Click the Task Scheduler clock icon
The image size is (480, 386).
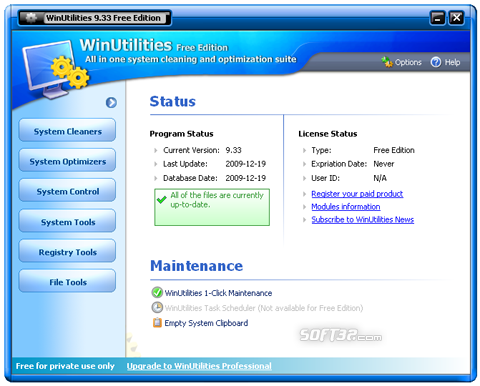(157, 307)
